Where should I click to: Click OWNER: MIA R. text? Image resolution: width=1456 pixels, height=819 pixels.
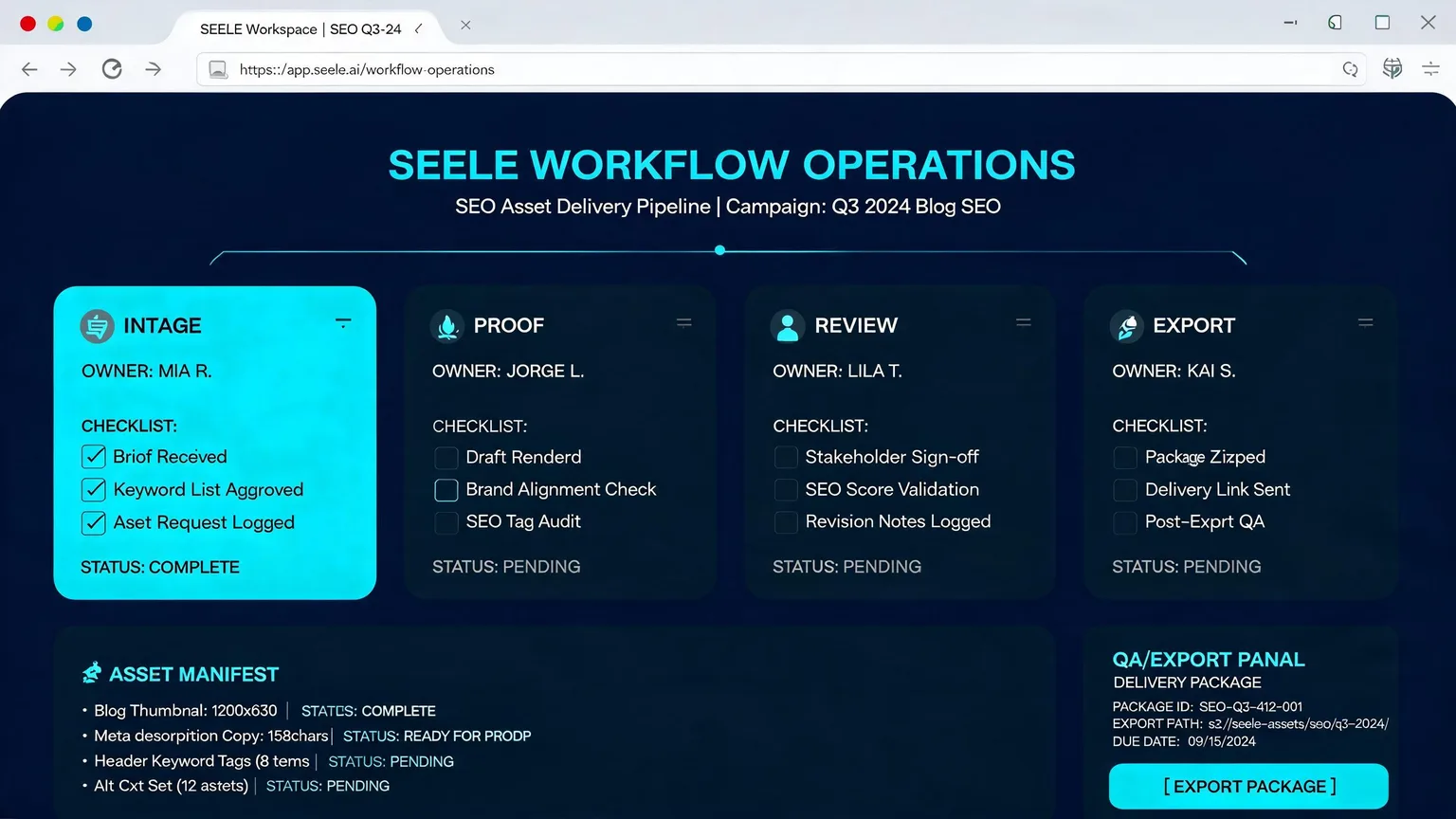(146, 372)
